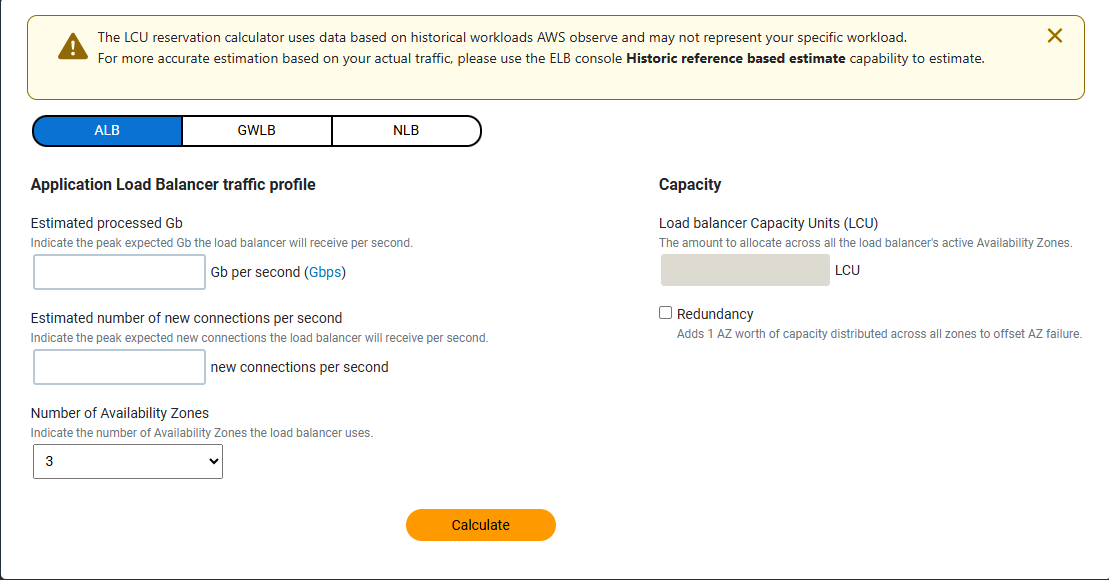Viewport: 1109px width, 580px height.
Task: Click the Adds 1 AZ worth description text
Action: (879, 334)
